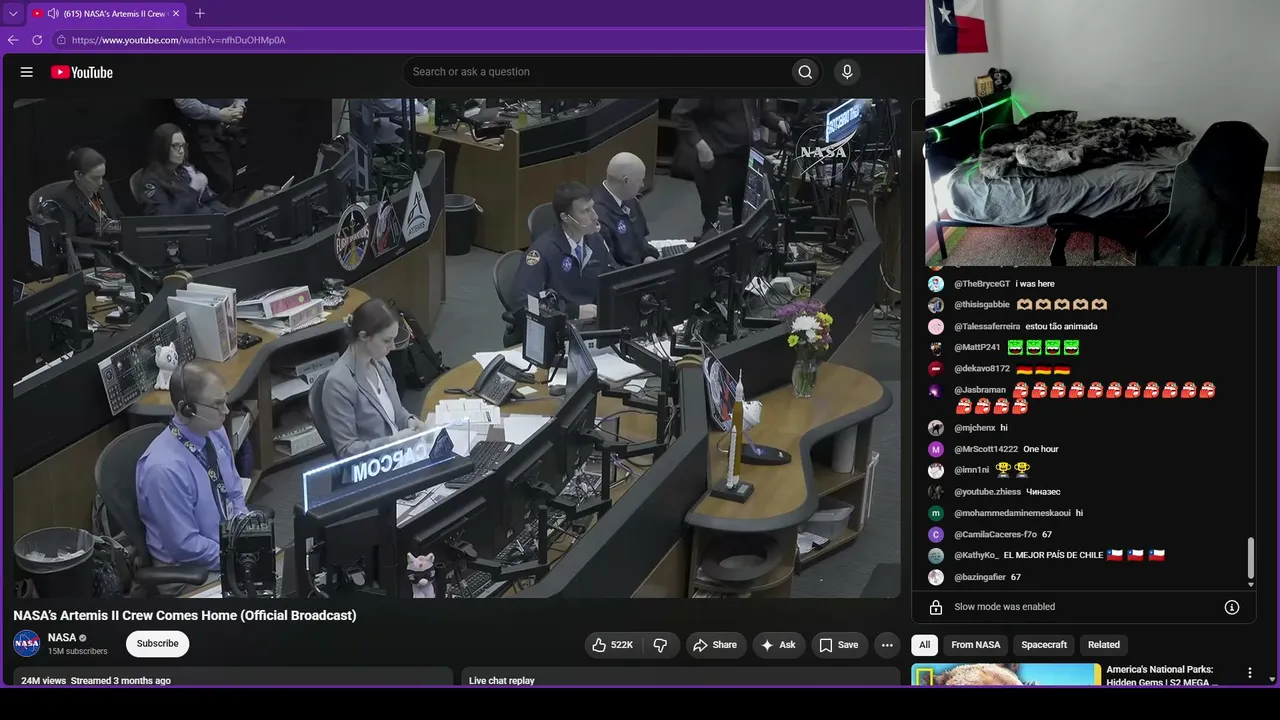This screenshot has width=1280, height=720.
Task: Click the 24M views description text
Action: click(x=96, y=681)
